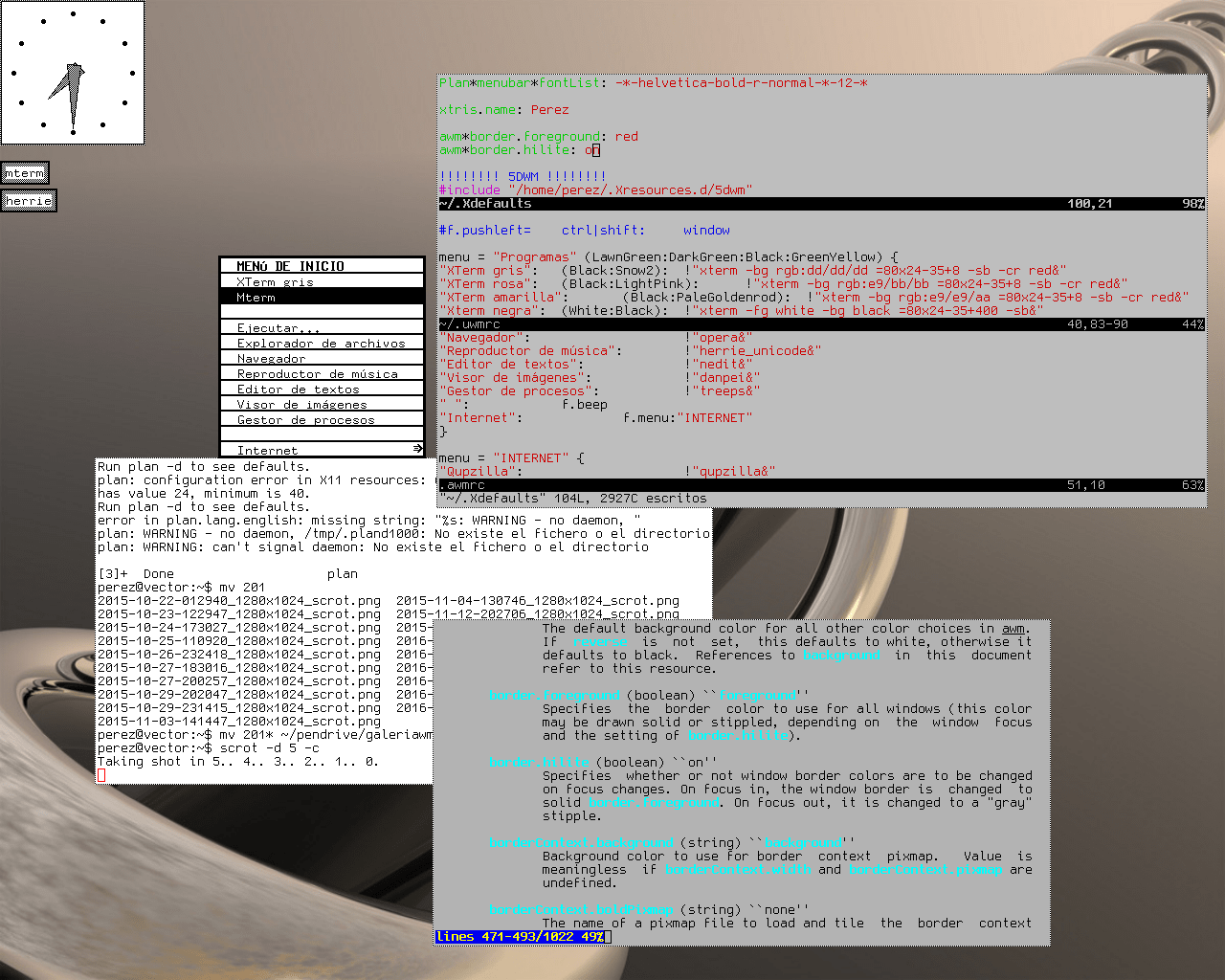Click the "Taking shot in 5.. 4.." line
This screenshot has height=980, width=1225.
coord(239,762)
